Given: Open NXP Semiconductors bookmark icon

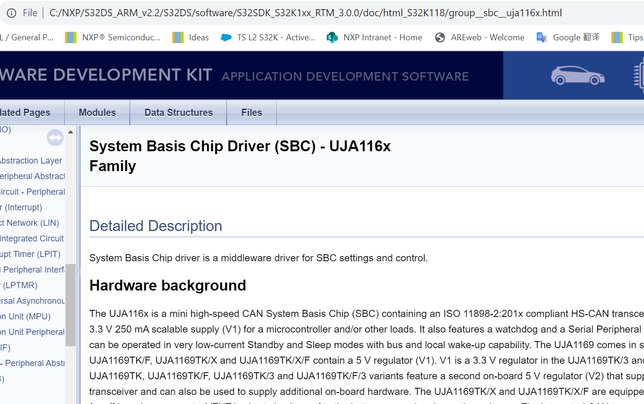Looking at the screenshot, I should pos(71,38).
